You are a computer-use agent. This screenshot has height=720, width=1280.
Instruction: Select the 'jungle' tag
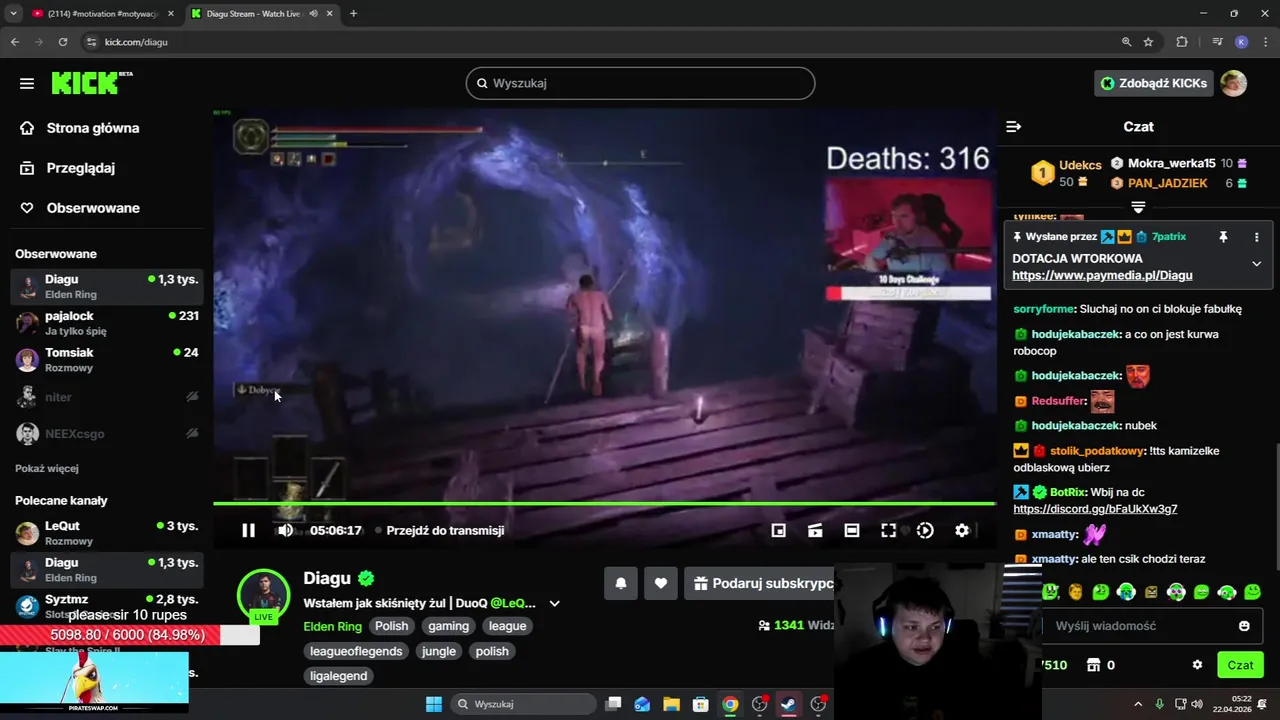[438, 651]
